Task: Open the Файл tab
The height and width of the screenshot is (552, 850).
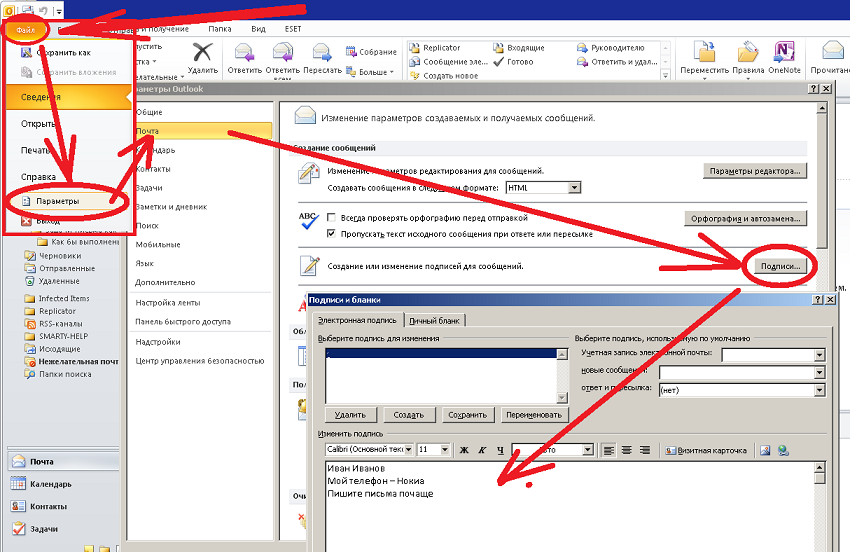Action: pos(25,29)
